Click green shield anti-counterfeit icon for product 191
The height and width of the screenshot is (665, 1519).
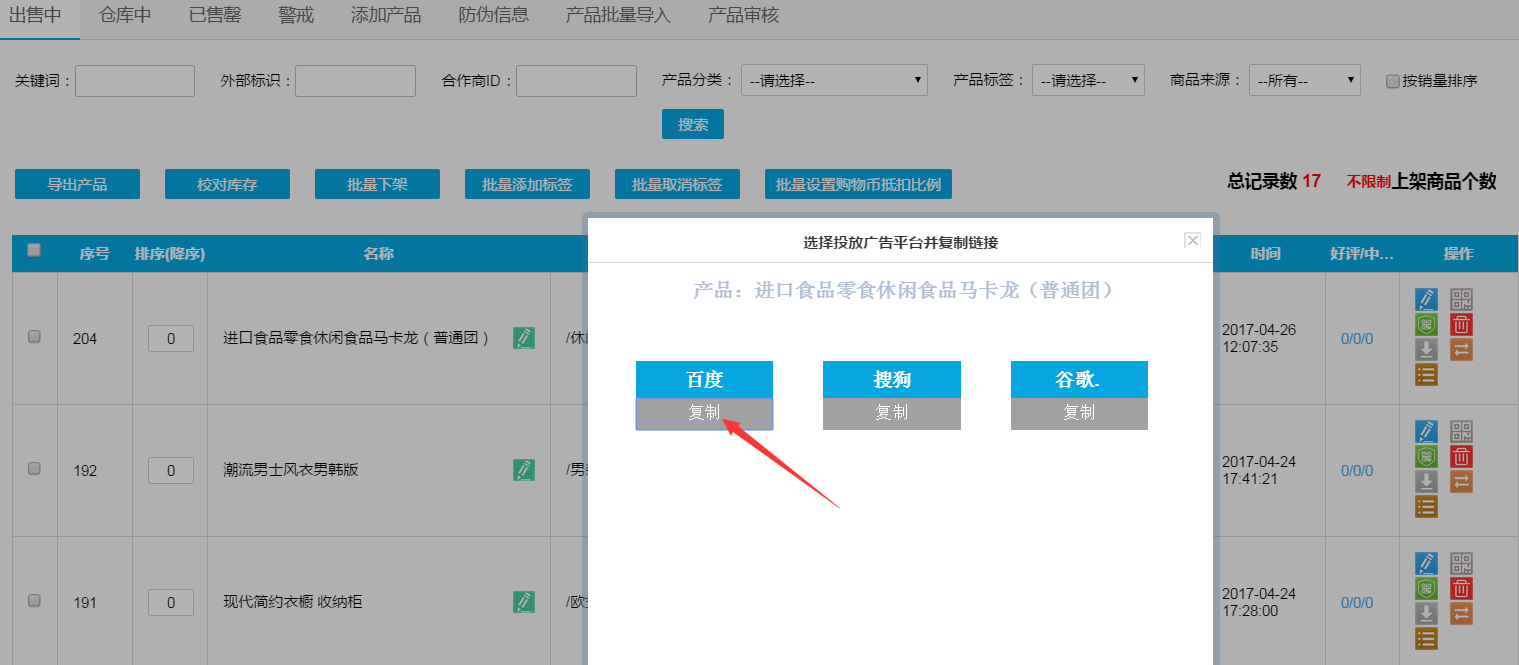(x=1426, y=589)
